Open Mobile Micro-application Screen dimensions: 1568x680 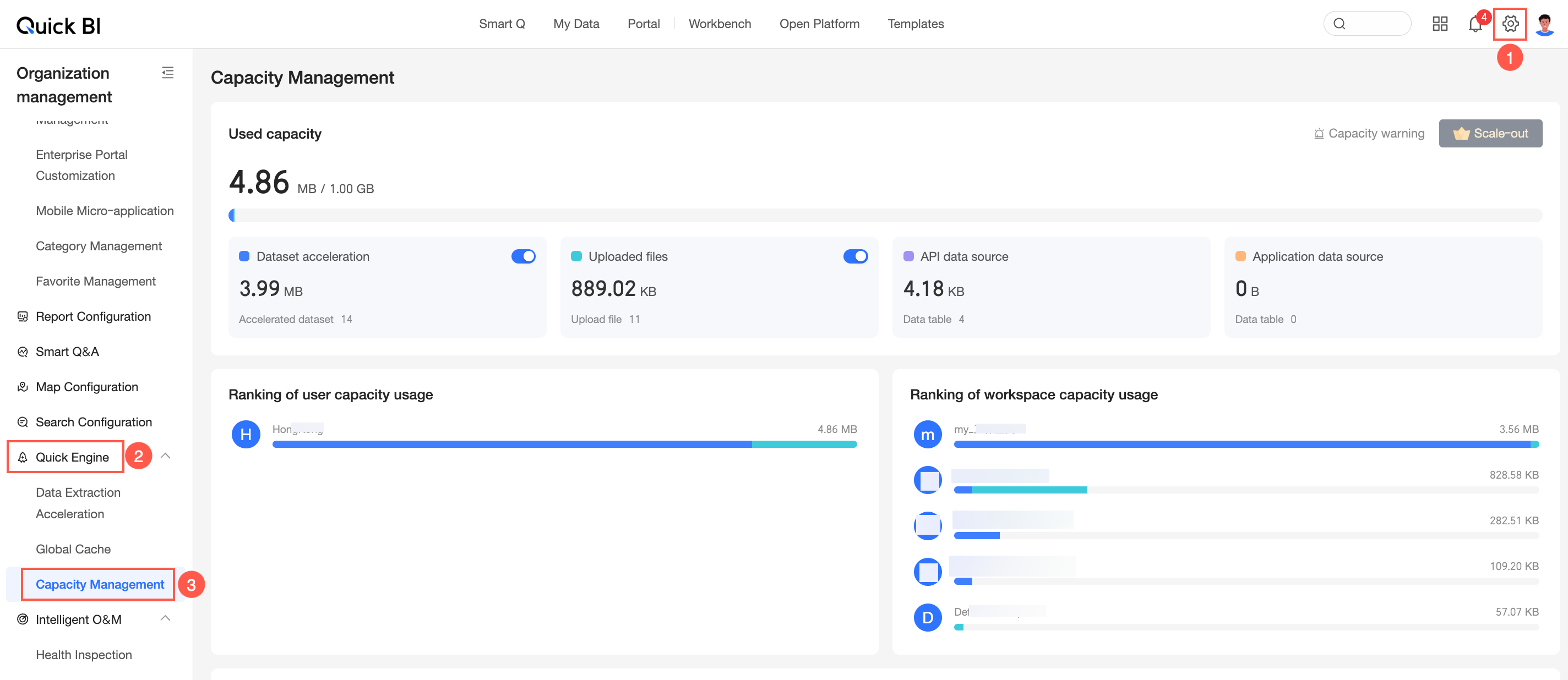point(105,211)
